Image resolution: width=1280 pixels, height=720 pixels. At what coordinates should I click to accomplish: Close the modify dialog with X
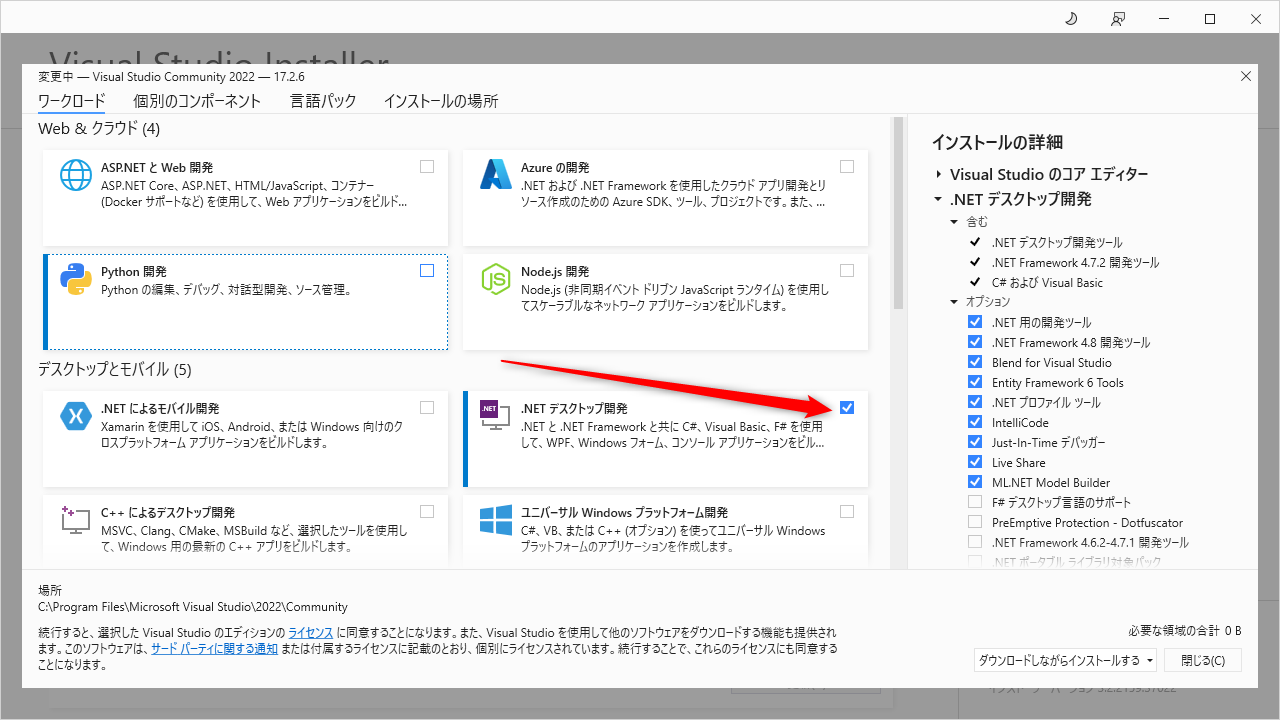pyautogui.click(x=1245, y=76)
